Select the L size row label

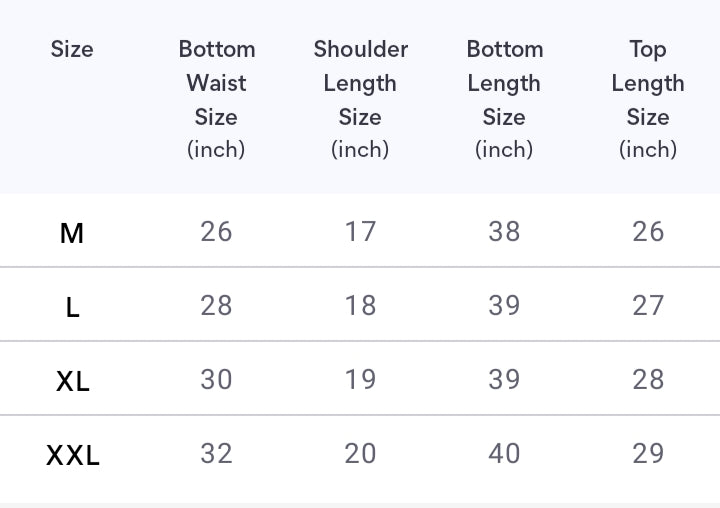pyautogui.click(x=72, y=307)
